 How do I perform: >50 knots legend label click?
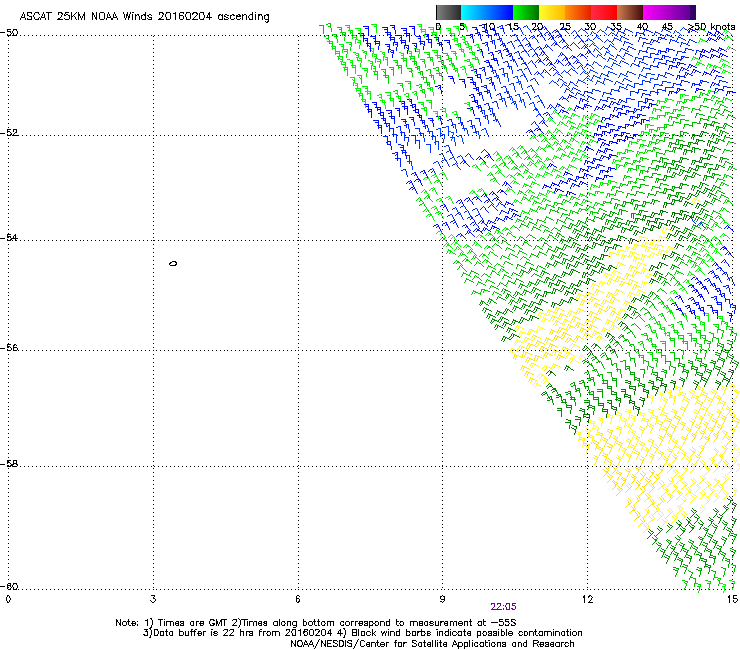tap(712, 27)
